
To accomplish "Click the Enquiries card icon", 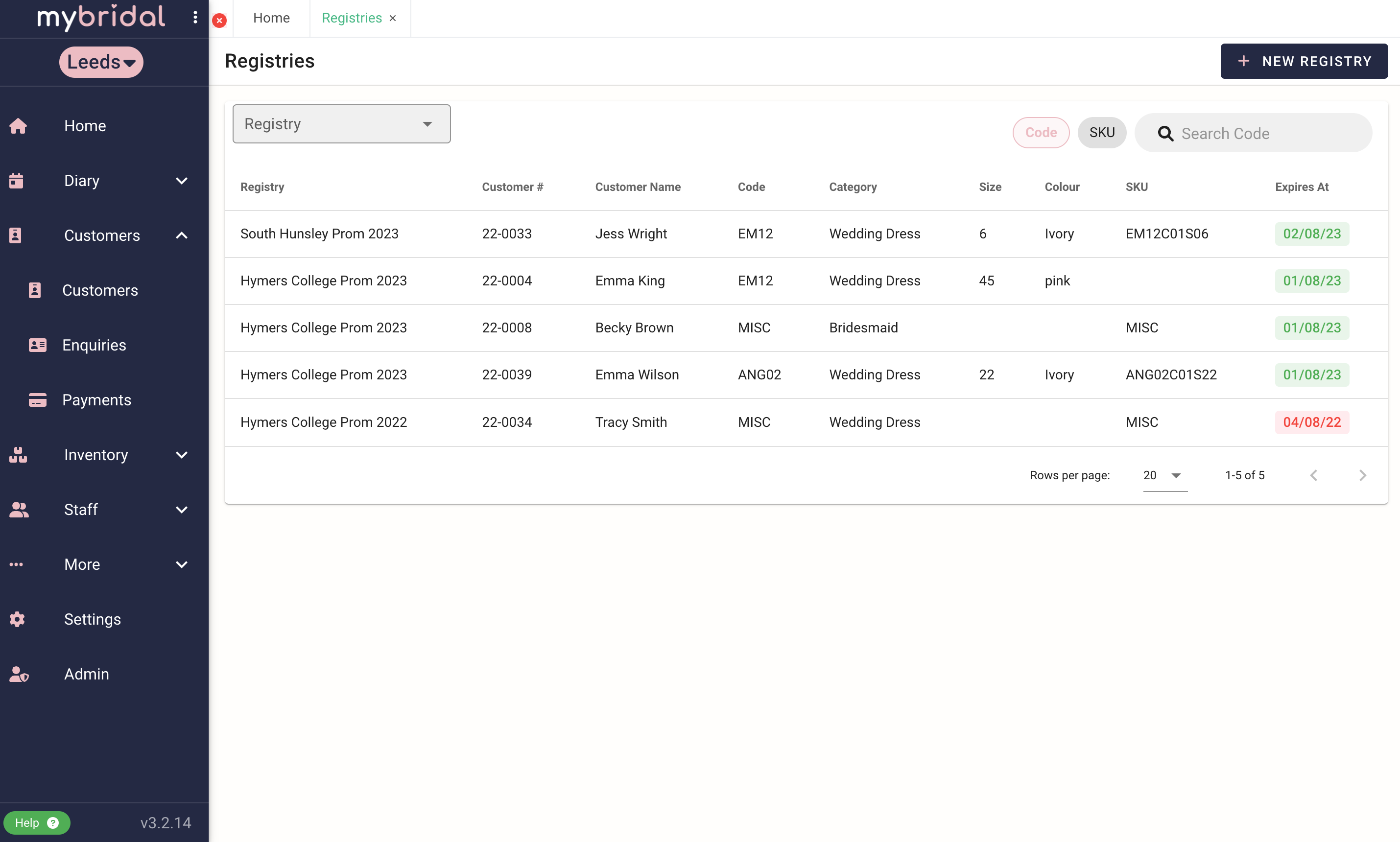I will tap(37, 345).
